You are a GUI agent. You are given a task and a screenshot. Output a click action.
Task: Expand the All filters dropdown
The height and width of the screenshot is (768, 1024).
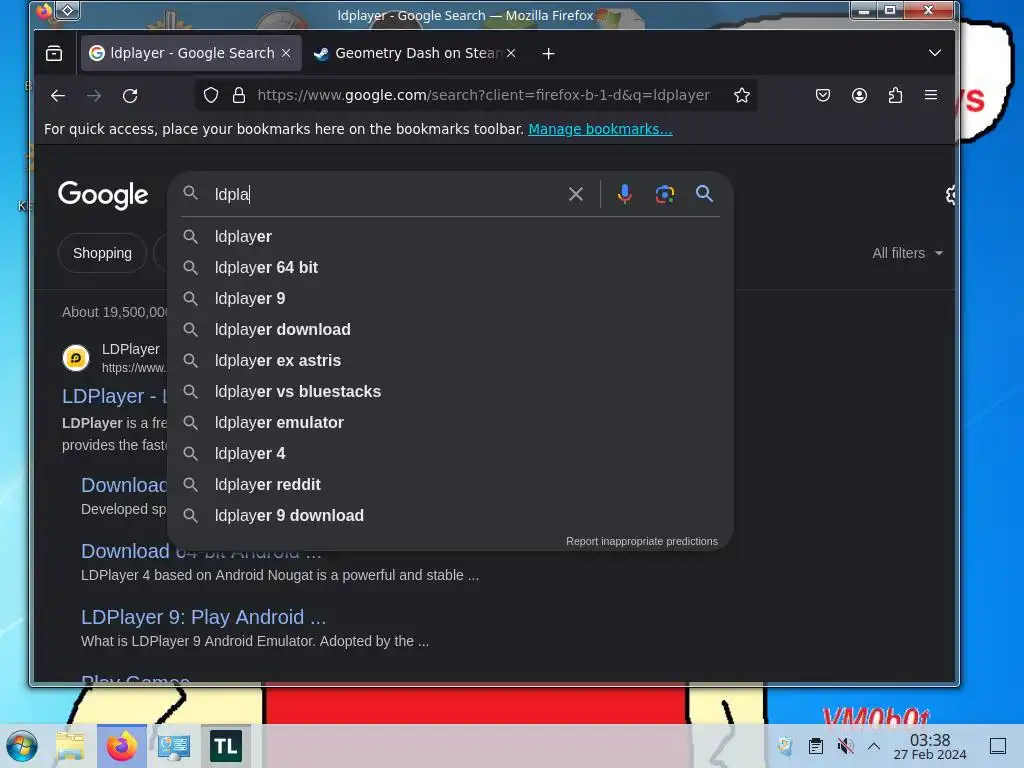pos(907,253)
